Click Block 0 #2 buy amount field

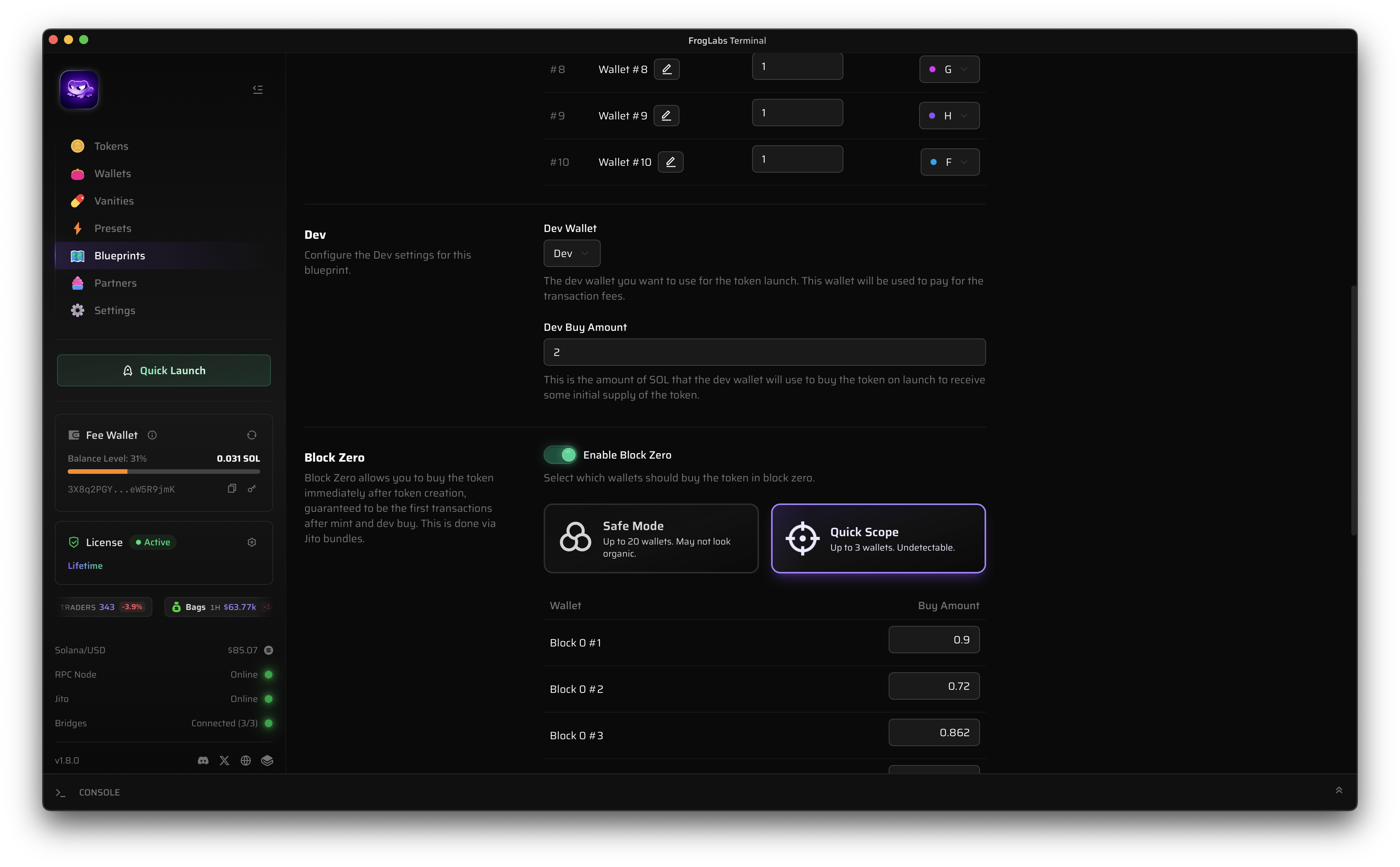pyautogui.click(x=934, y=686)
